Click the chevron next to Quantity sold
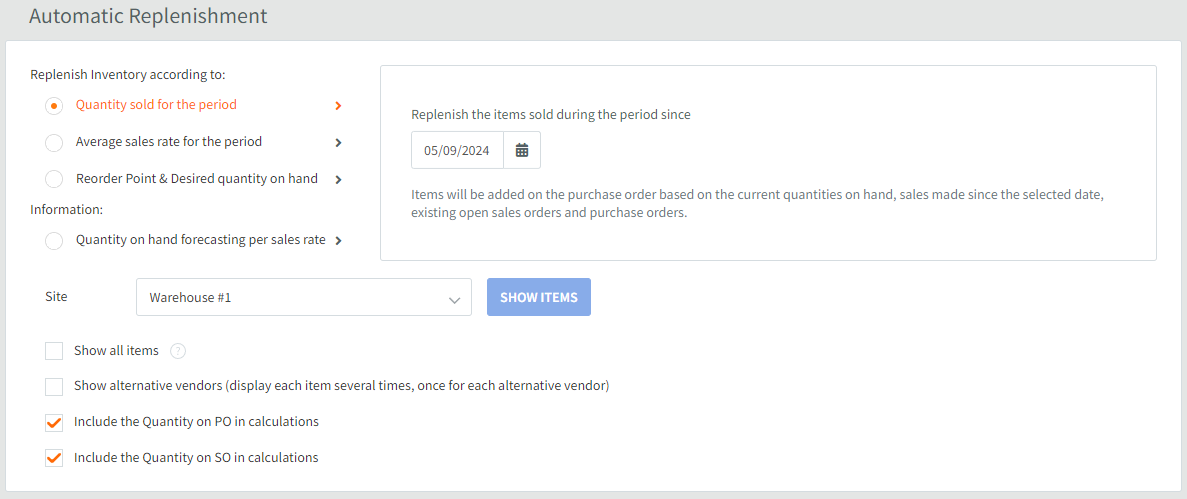Image resolution: width=1187 pixels, height=499 pixels. [338, 106]
